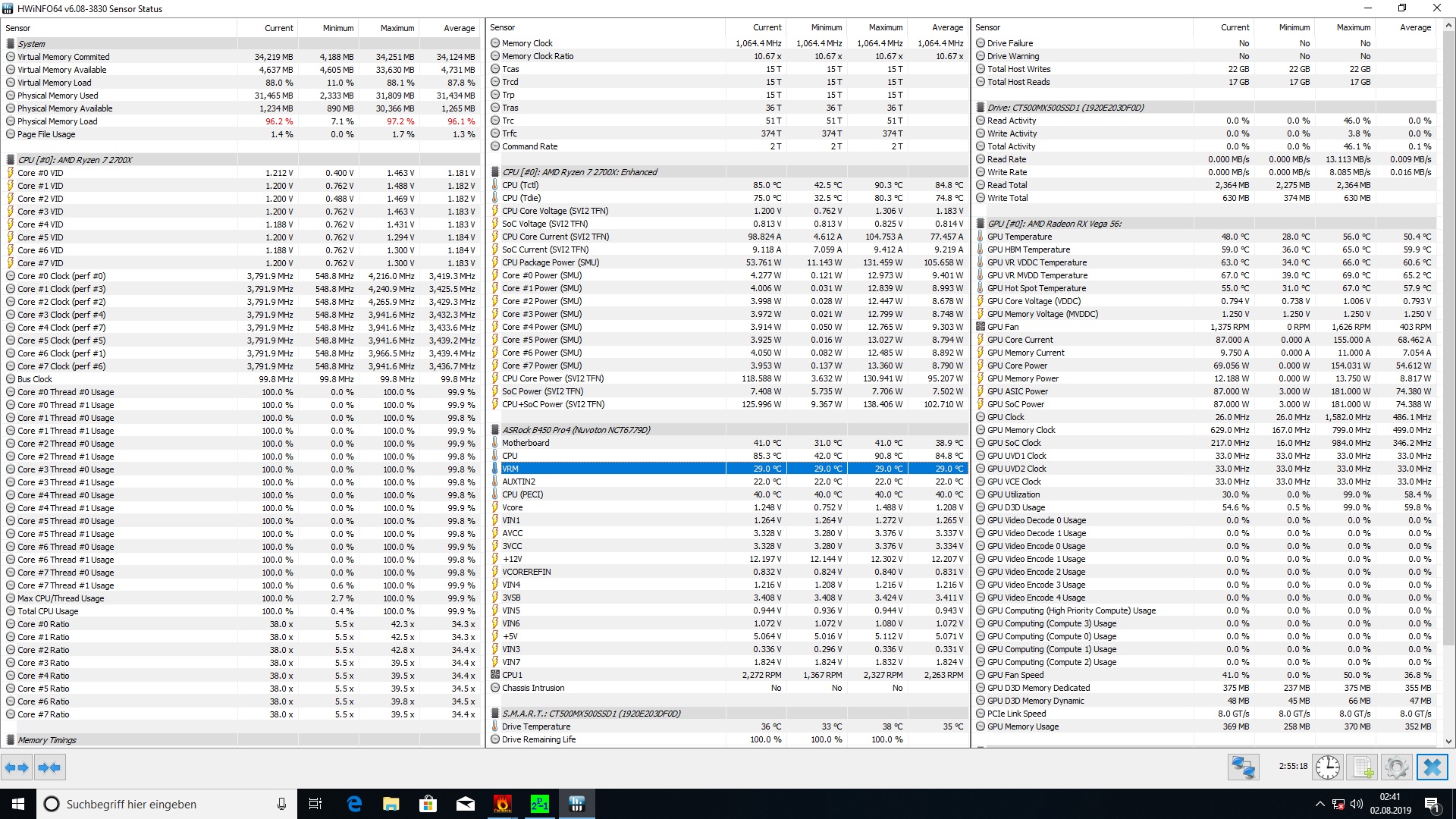Open Prime95 green taskbar icon

539,804
